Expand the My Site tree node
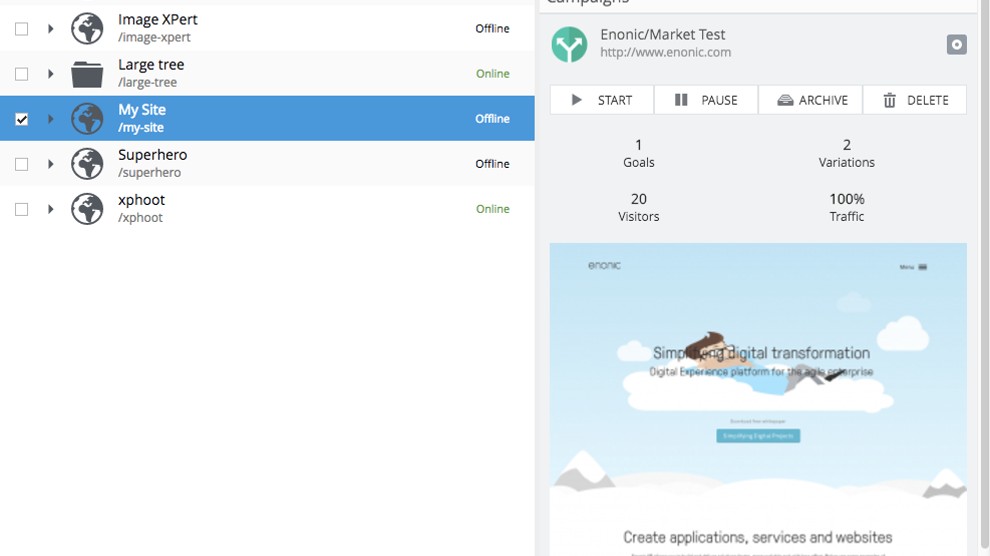 pos(51,119)
